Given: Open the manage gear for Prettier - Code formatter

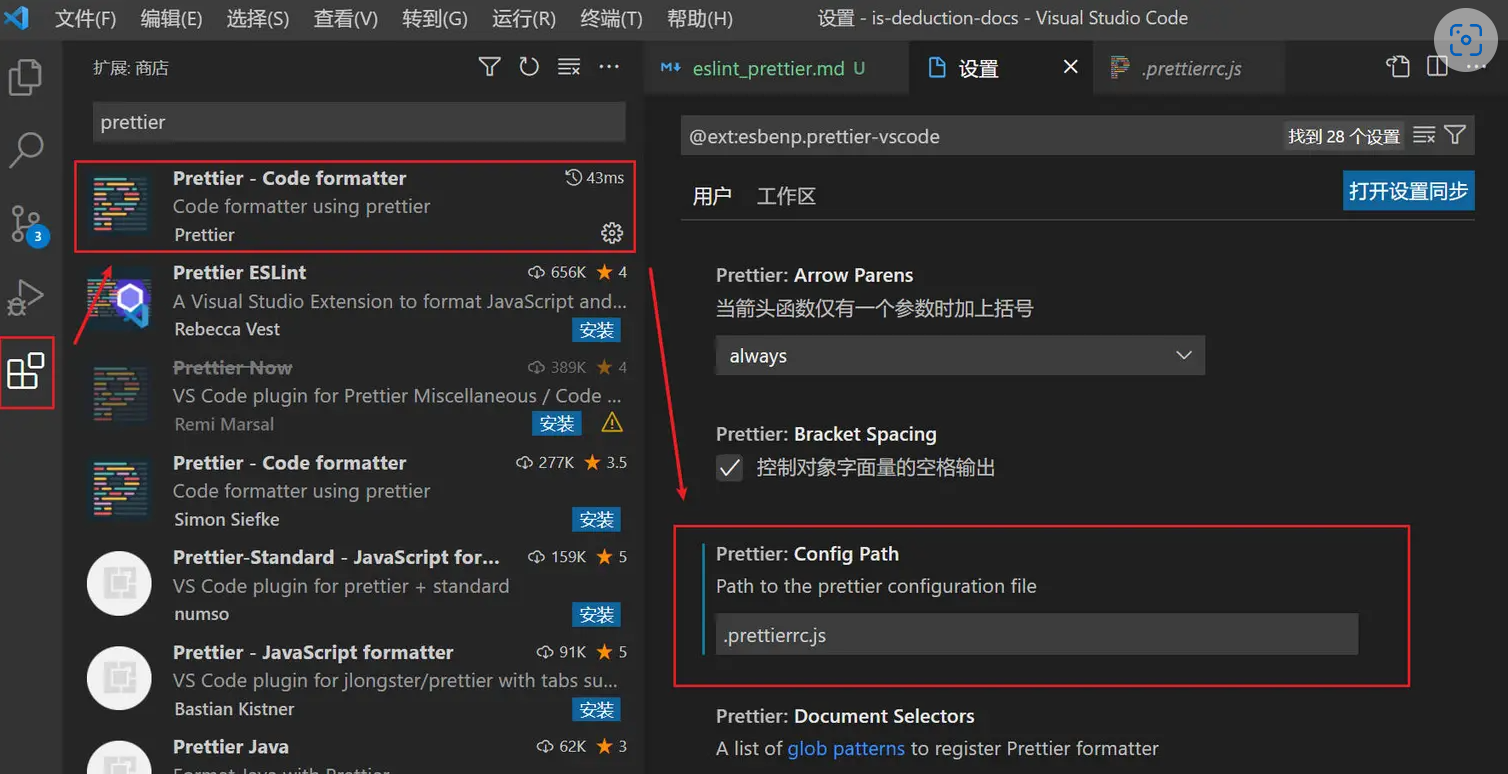Looking at the screenshot, I should 612,233.
